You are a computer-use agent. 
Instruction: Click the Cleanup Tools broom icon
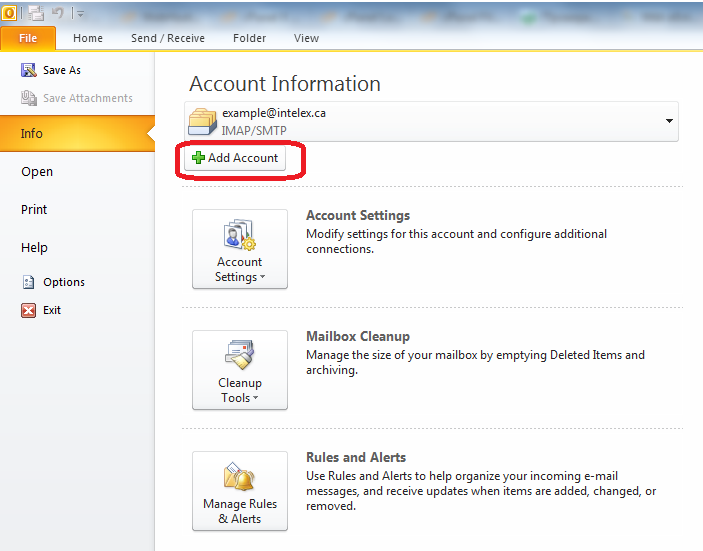(x=240, y=355)
